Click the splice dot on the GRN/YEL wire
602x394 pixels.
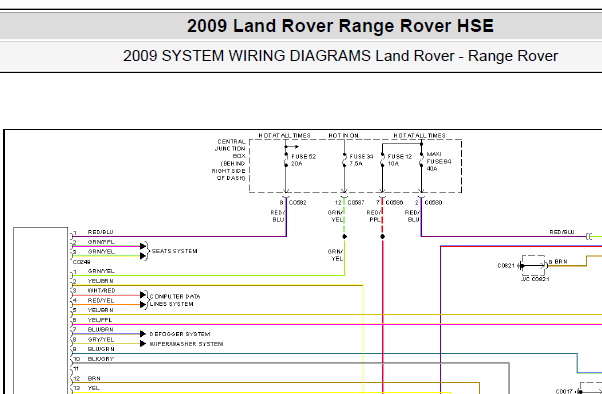tap(344, 237)
